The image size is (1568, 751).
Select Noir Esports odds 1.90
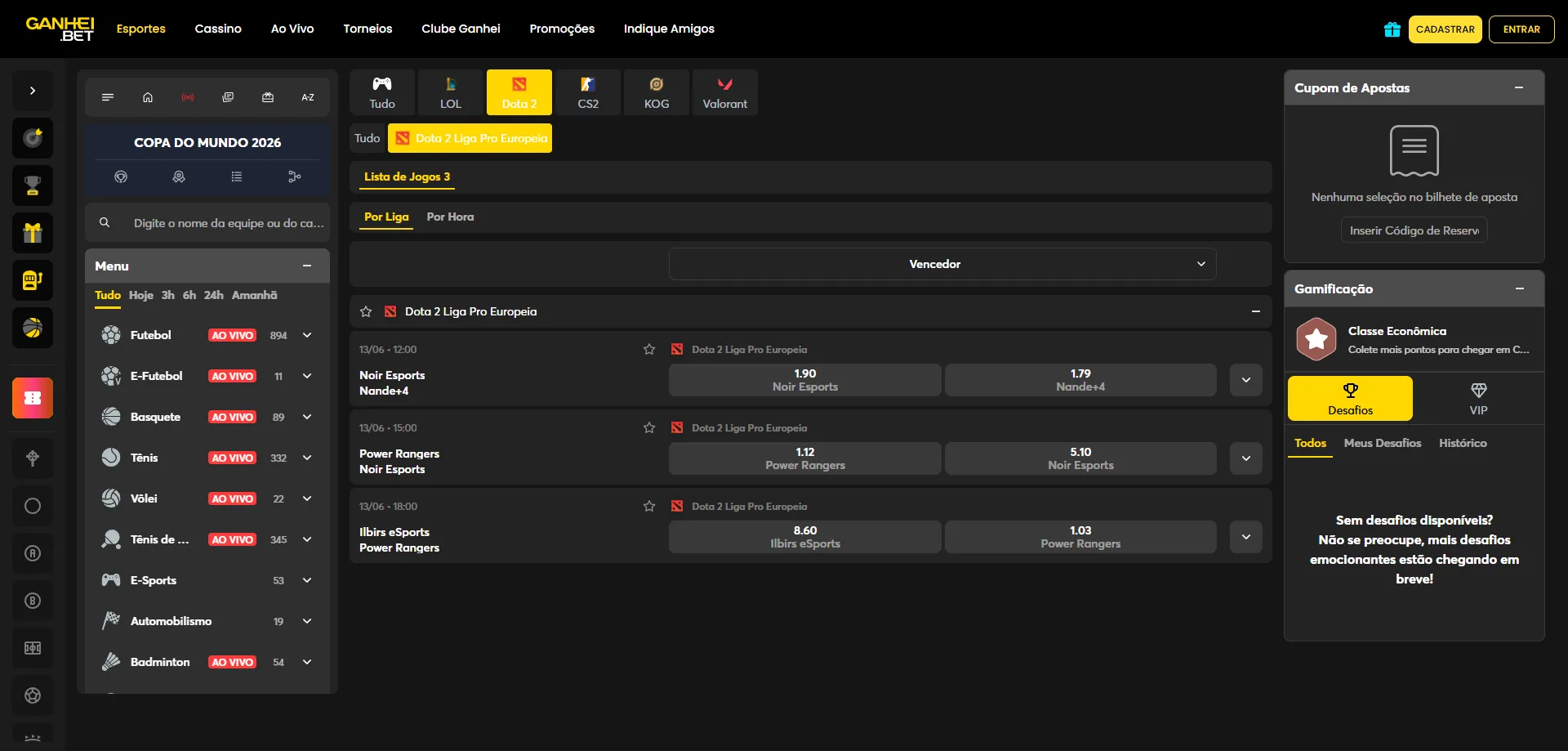pyautogui.click(x=805, y=380)
